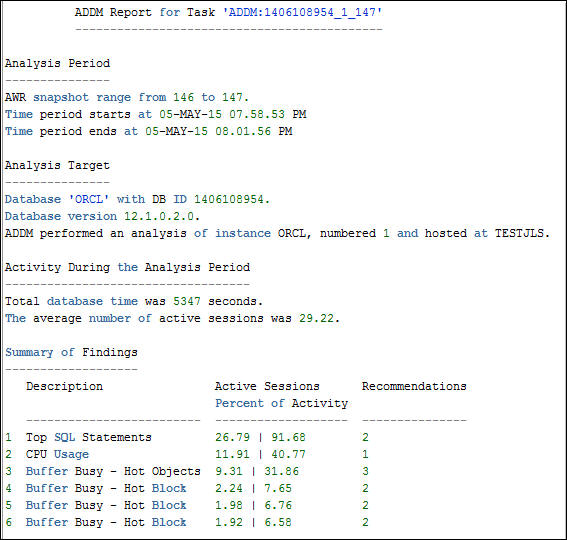The width and height of the screenshot is (567, 540).
Task: Click the '26.79 | 91.68' value
Action: (260, 437)
